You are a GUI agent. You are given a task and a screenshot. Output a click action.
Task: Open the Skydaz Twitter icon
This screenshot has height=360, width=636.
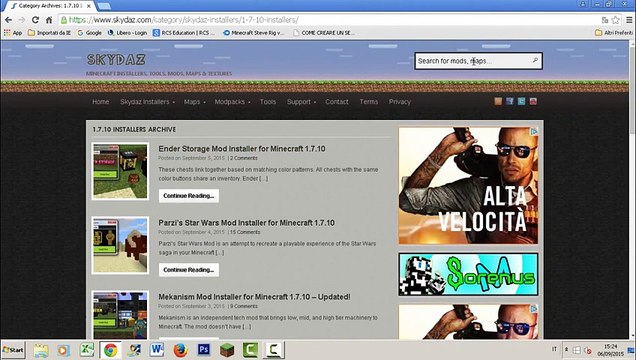pyautogui.click(x=522, y=101)
